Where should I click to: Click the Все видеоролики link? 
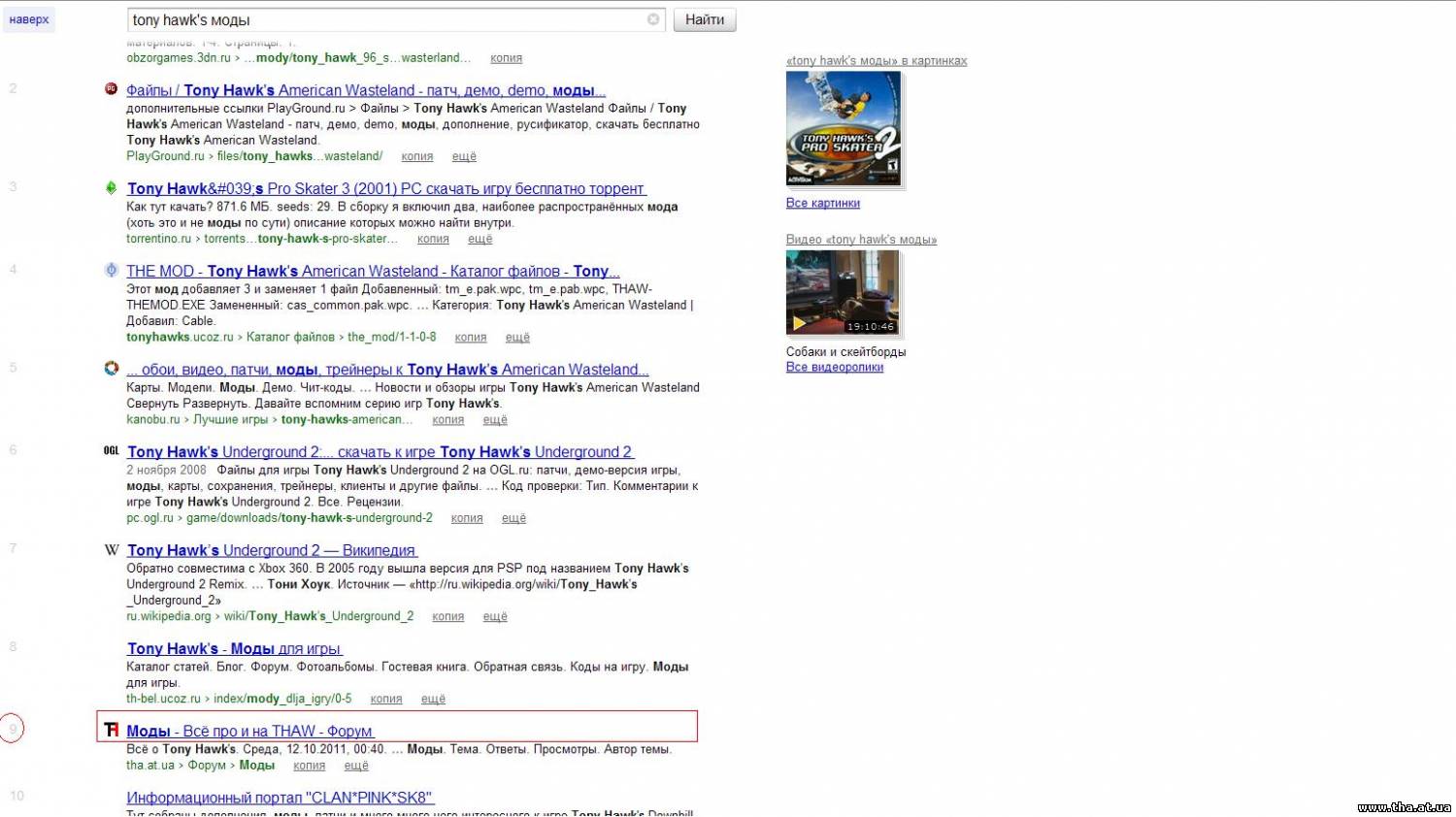click(835, 367)
